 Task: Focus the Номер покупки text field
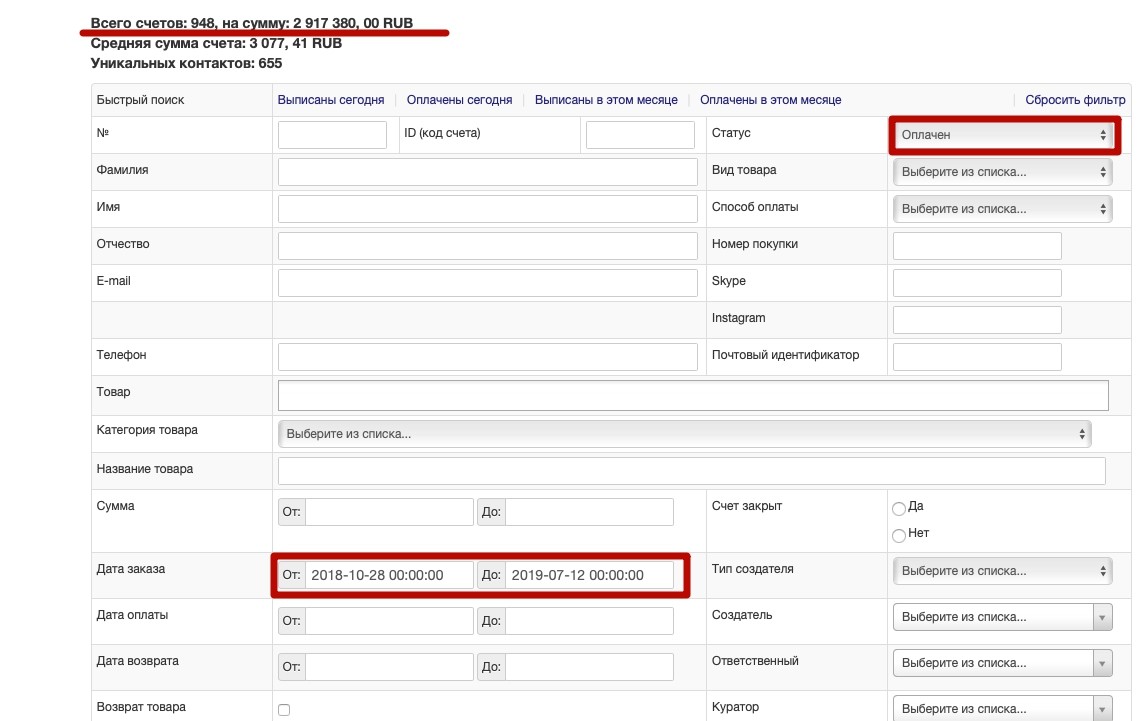[x=976, y=246]
